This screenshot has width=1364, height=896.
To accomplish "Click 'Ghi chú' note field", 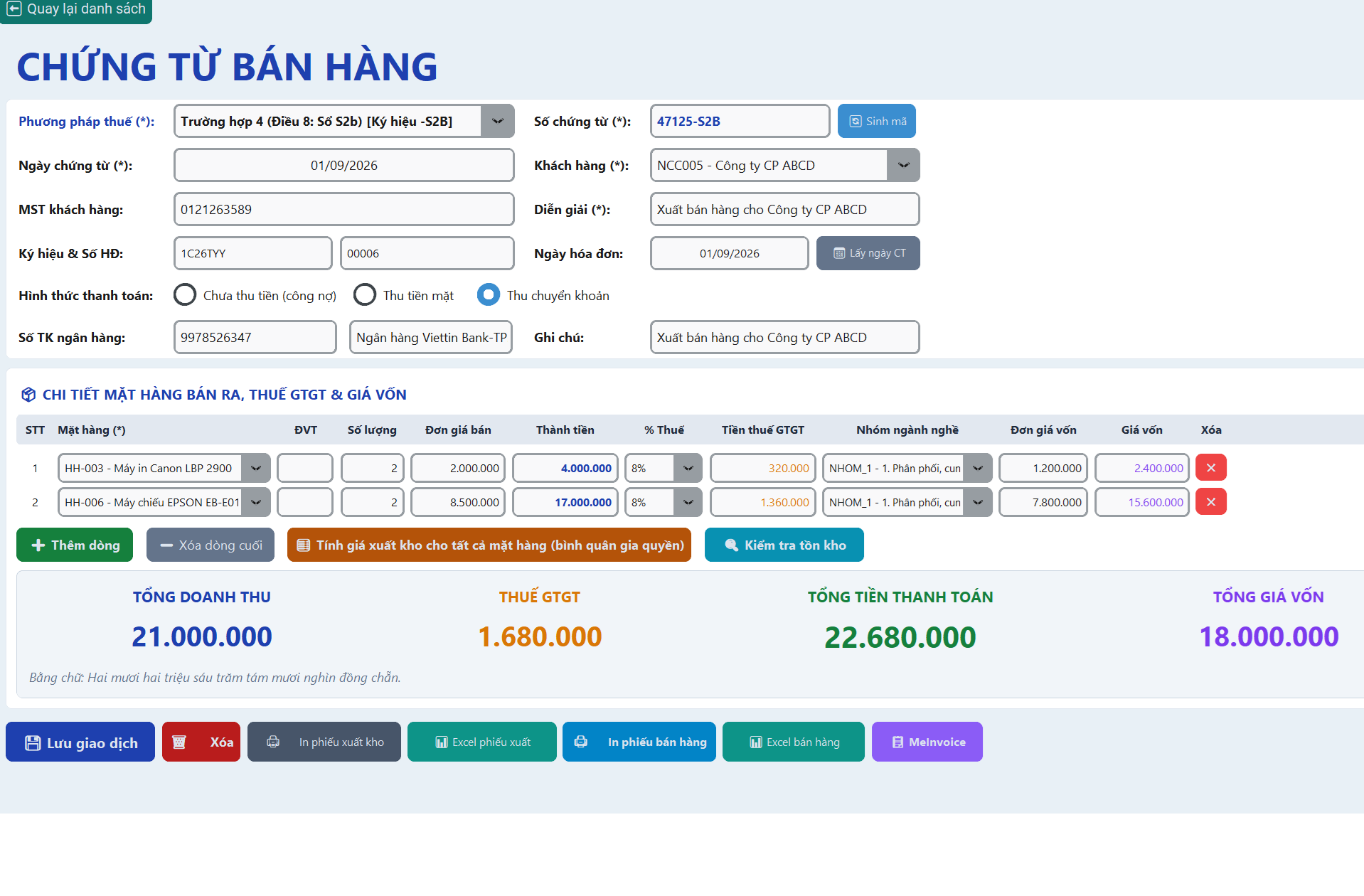I will (x=785, y=337).
